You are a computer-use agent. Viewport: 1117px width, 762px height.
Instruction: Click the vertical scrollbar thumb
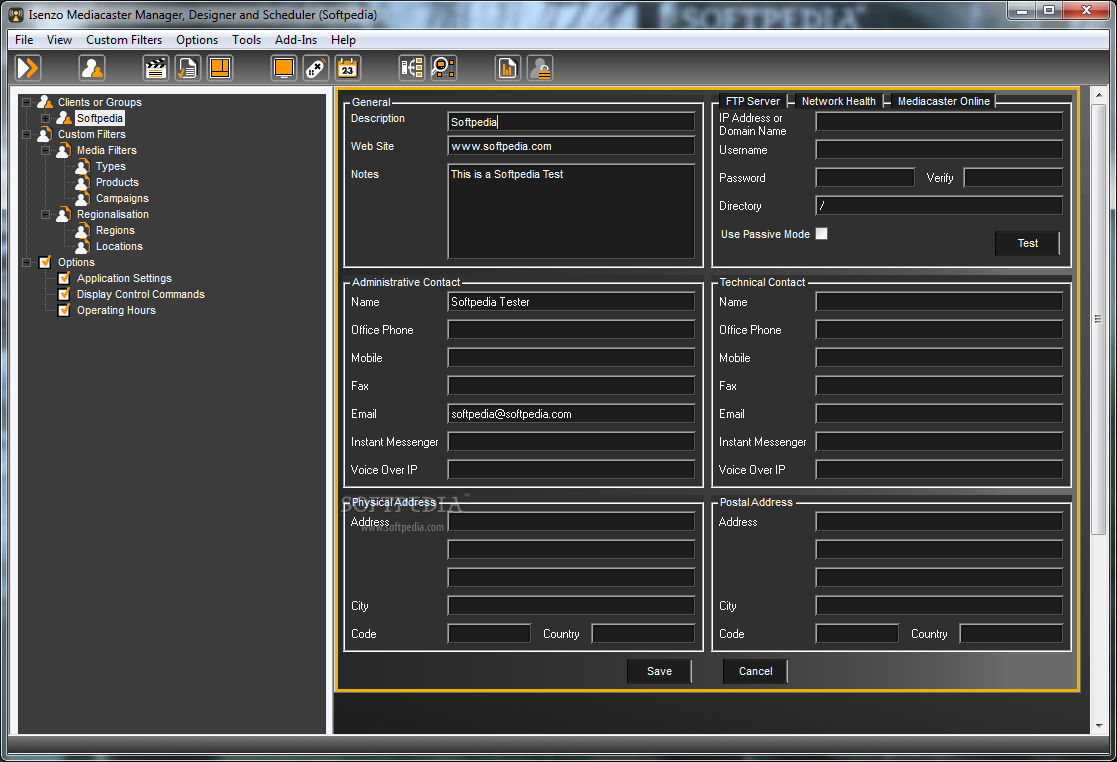coord(1098,319)
